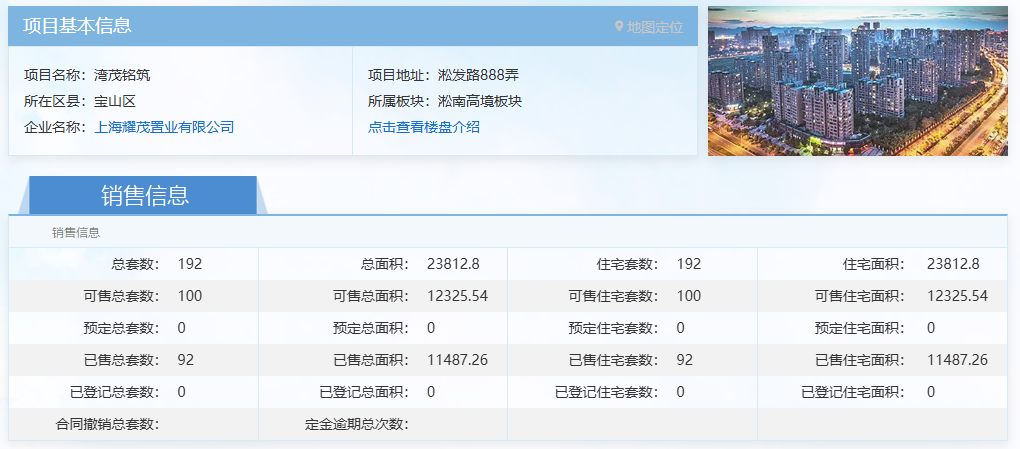
Task: Click the 预定住宅套数 label
Action: click(x=613, y=328)
